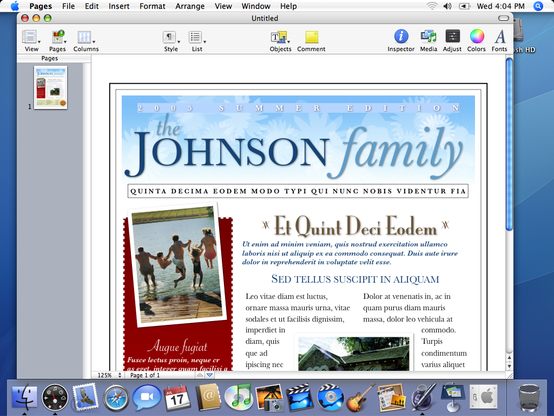Go to previous page arrow
The width and height of the screenshot is (554, 416).
[200, 375]
